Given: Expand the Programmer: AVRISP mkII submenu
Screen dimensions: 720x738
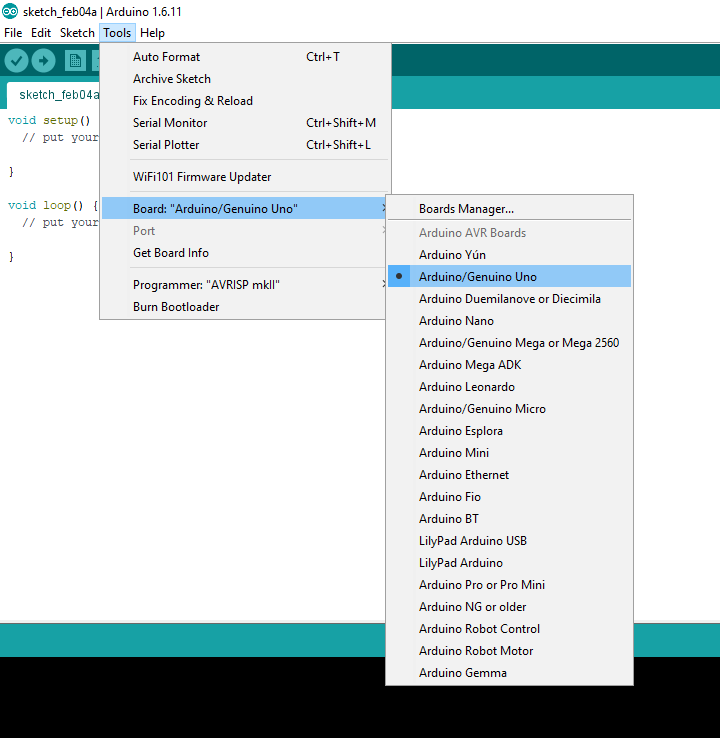Looking at the screenshot, I should coord(244,285).
